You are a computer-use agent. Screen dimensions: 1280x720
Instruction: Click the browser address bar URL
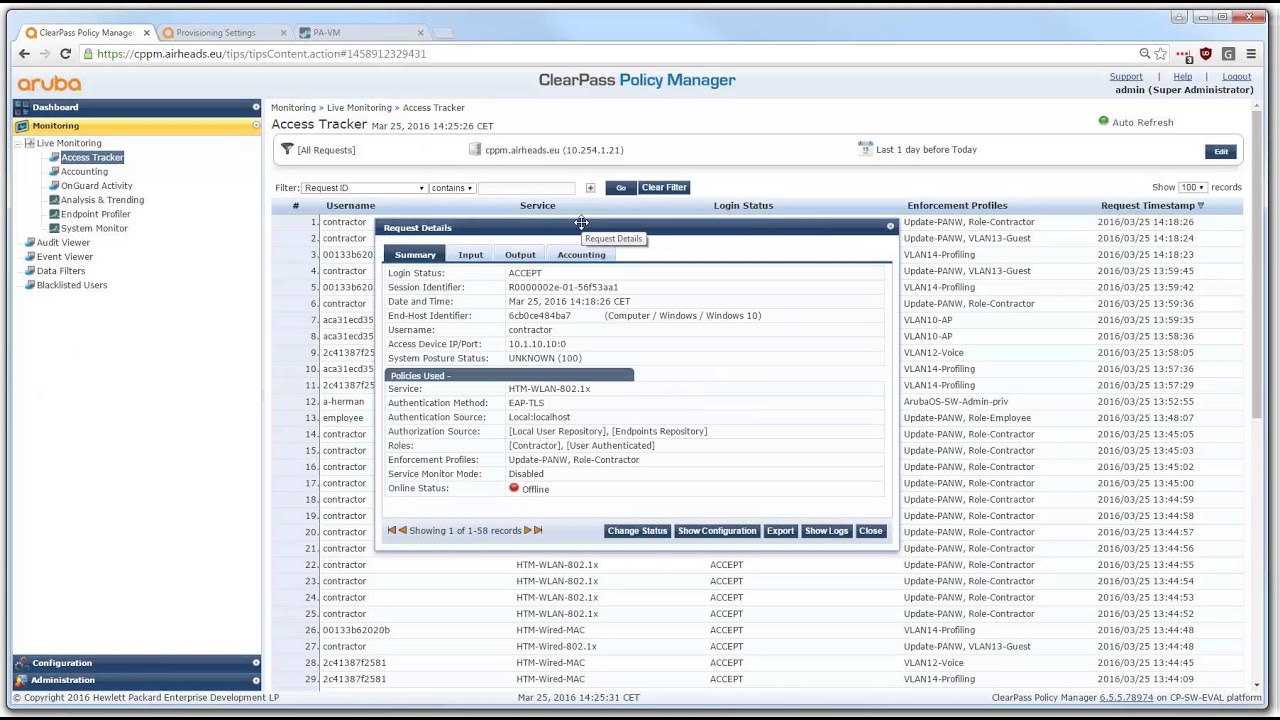coord(261,54)
